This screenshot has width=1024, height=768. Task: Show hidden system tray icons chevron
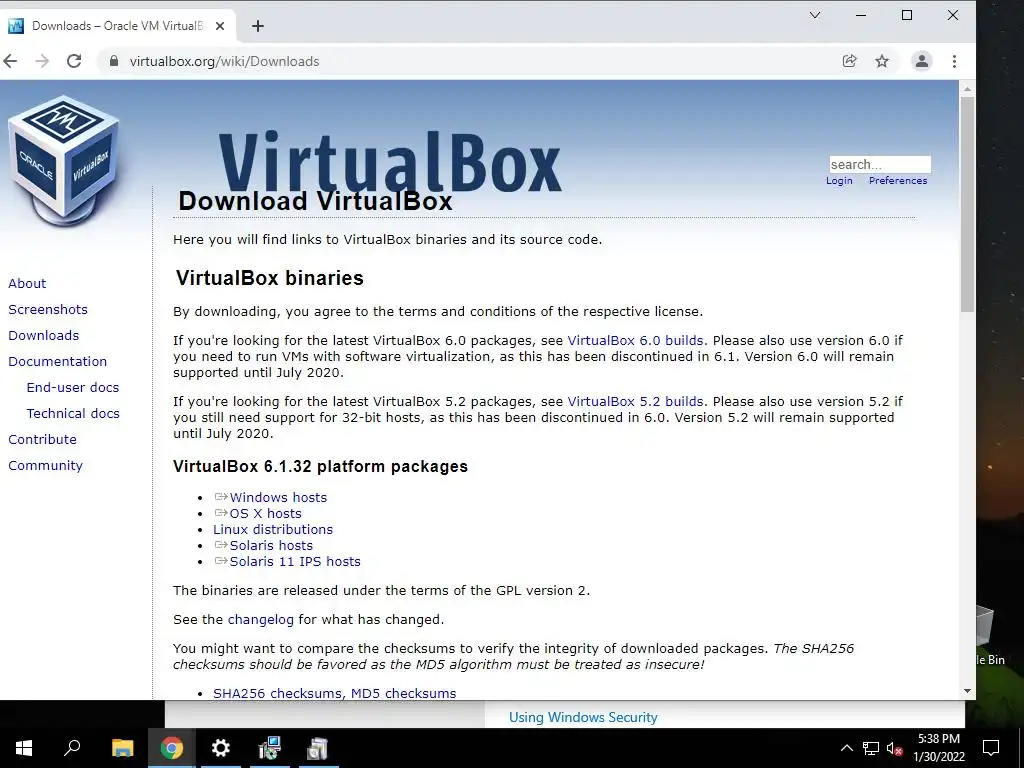pyautogui.click(x=846, y=748)
